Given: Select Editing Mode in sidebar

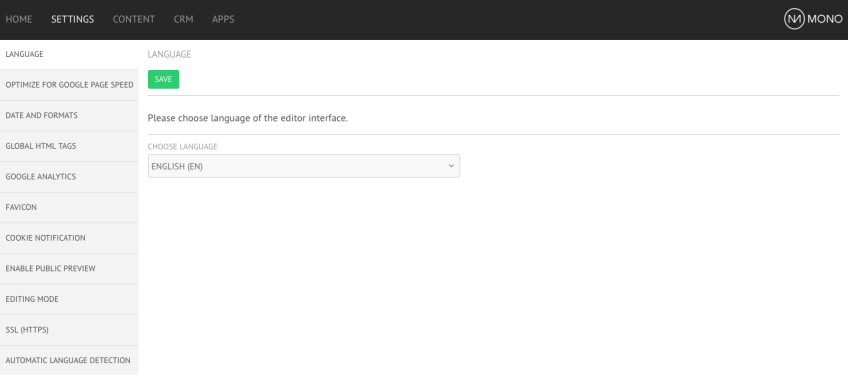Looking at the screenshot, I should point(69,299).
